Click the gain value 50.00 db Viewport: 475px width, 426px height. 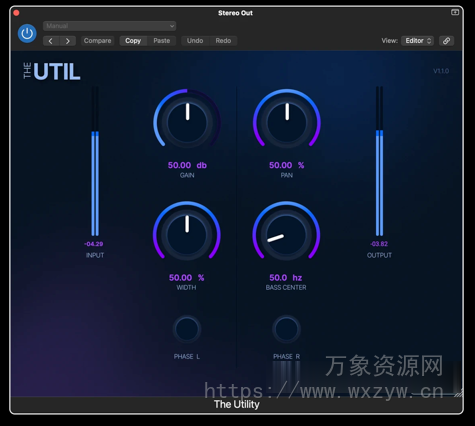click(x=187, y=165)
